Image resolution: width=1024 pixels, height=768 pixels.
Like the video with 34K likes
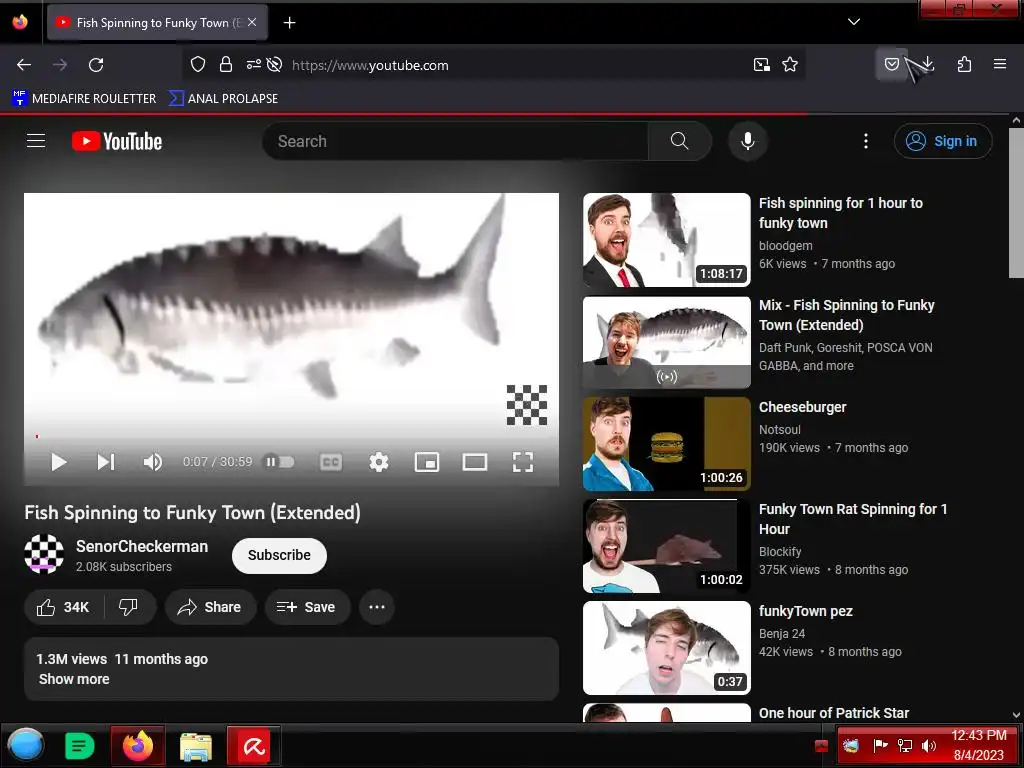63,607
